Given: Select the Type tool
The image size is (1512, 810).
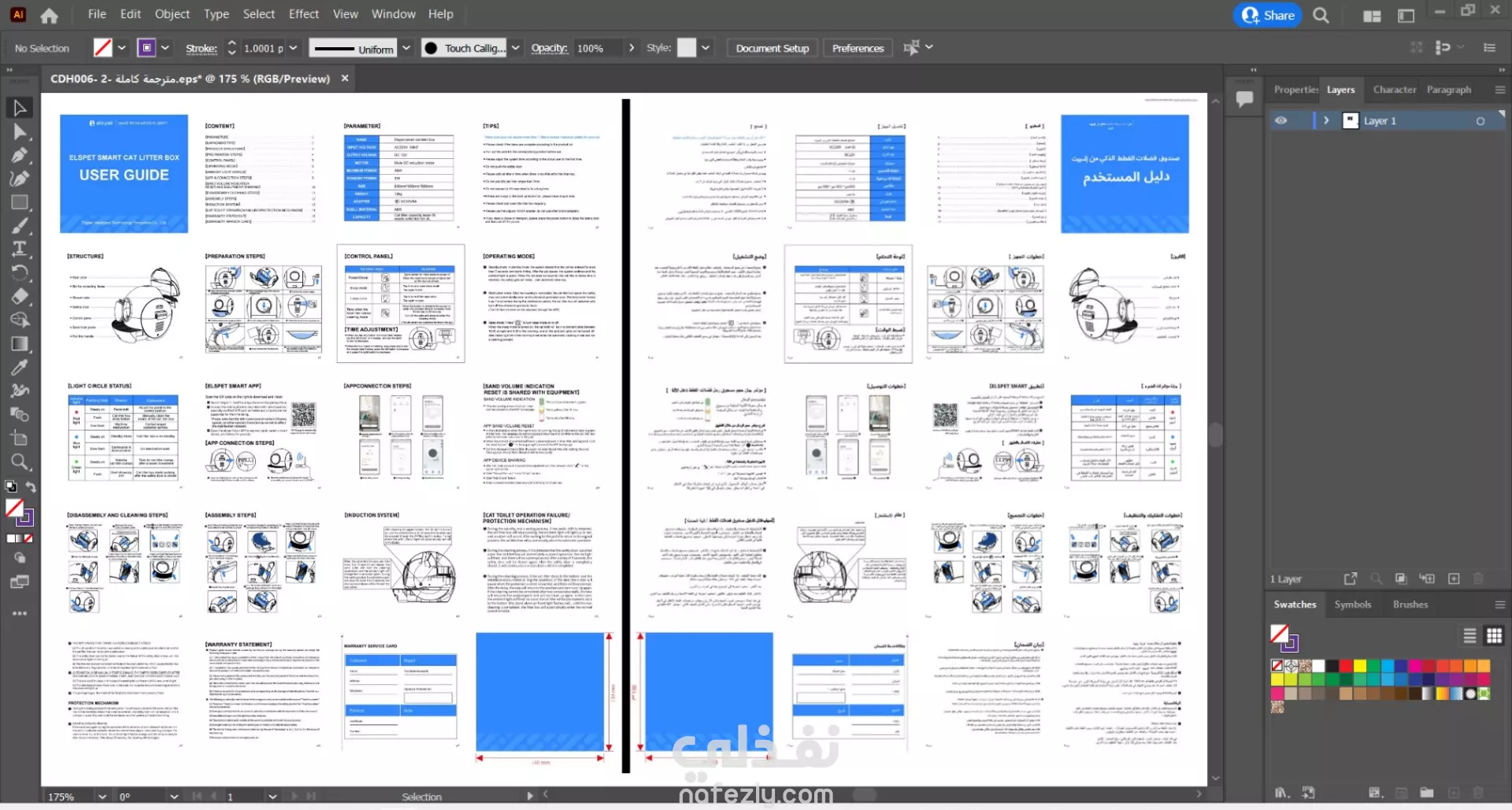Looking at the screenshot, I should [20, 250].
